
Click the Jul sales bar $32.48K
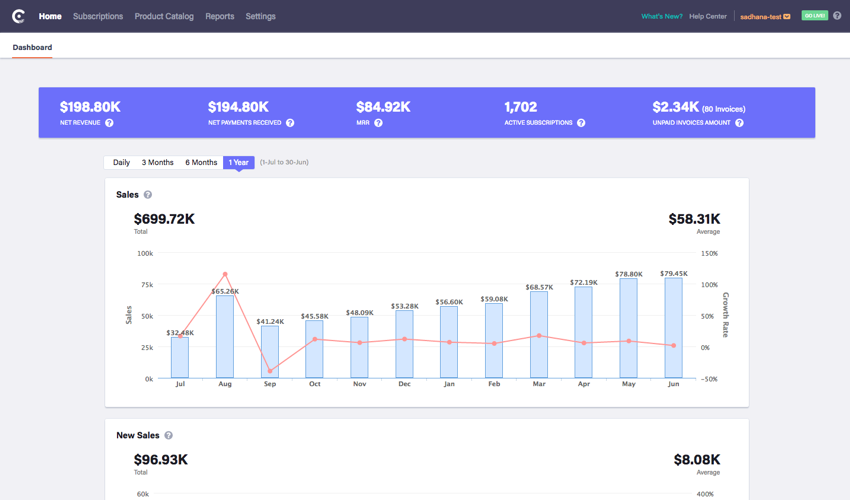(x=180, y=357)
